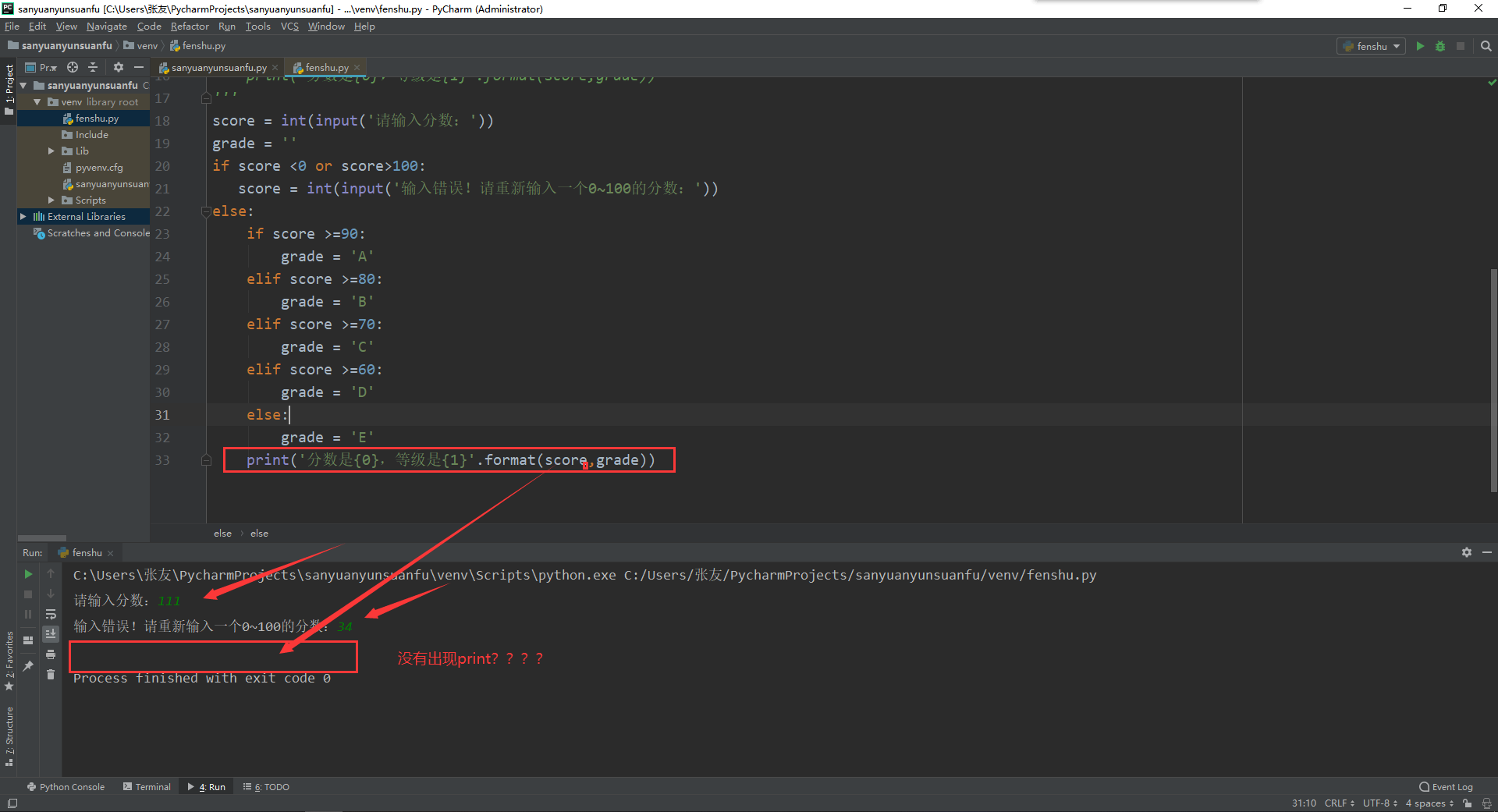Screen dimensions: 1498x812
Task: Close the fenshu Run tab
Action: (x=111, y=553)
